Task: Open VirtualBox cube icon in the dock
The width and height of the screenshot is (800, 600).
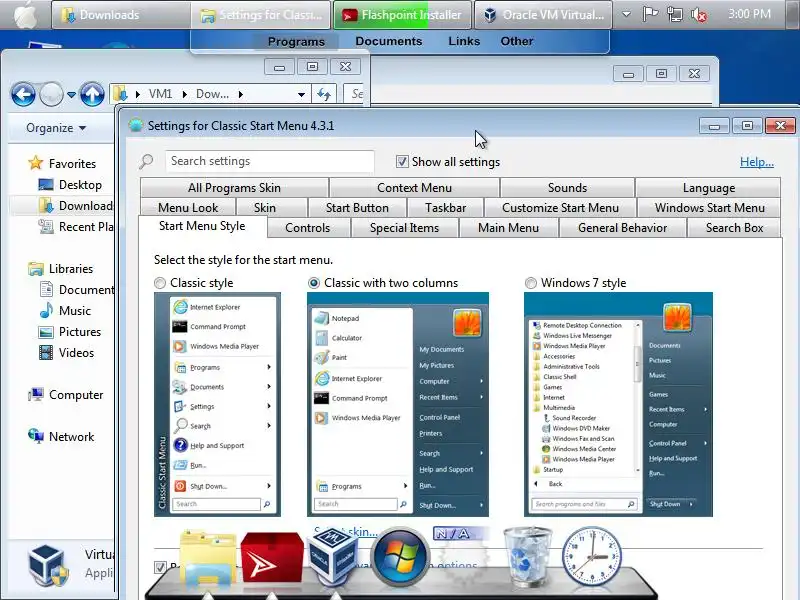Action: point(334,556)
